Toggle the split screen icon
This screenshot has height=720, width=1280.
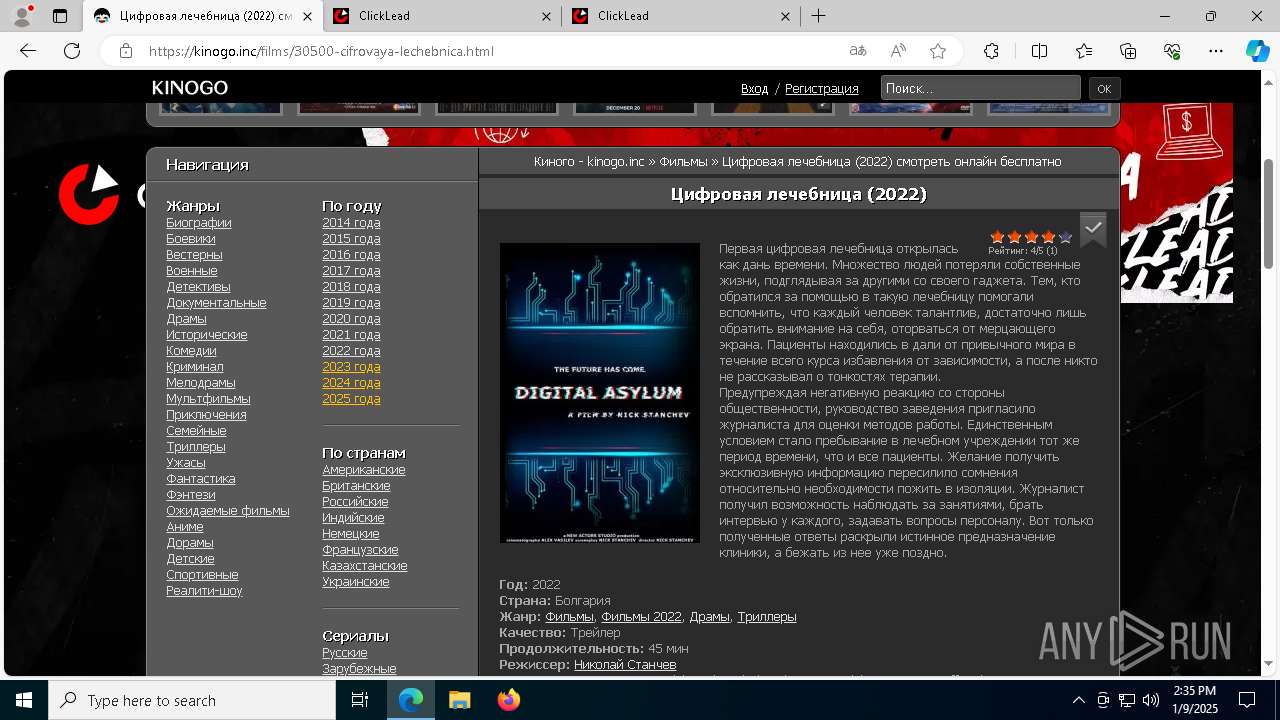click(1039, 51)
